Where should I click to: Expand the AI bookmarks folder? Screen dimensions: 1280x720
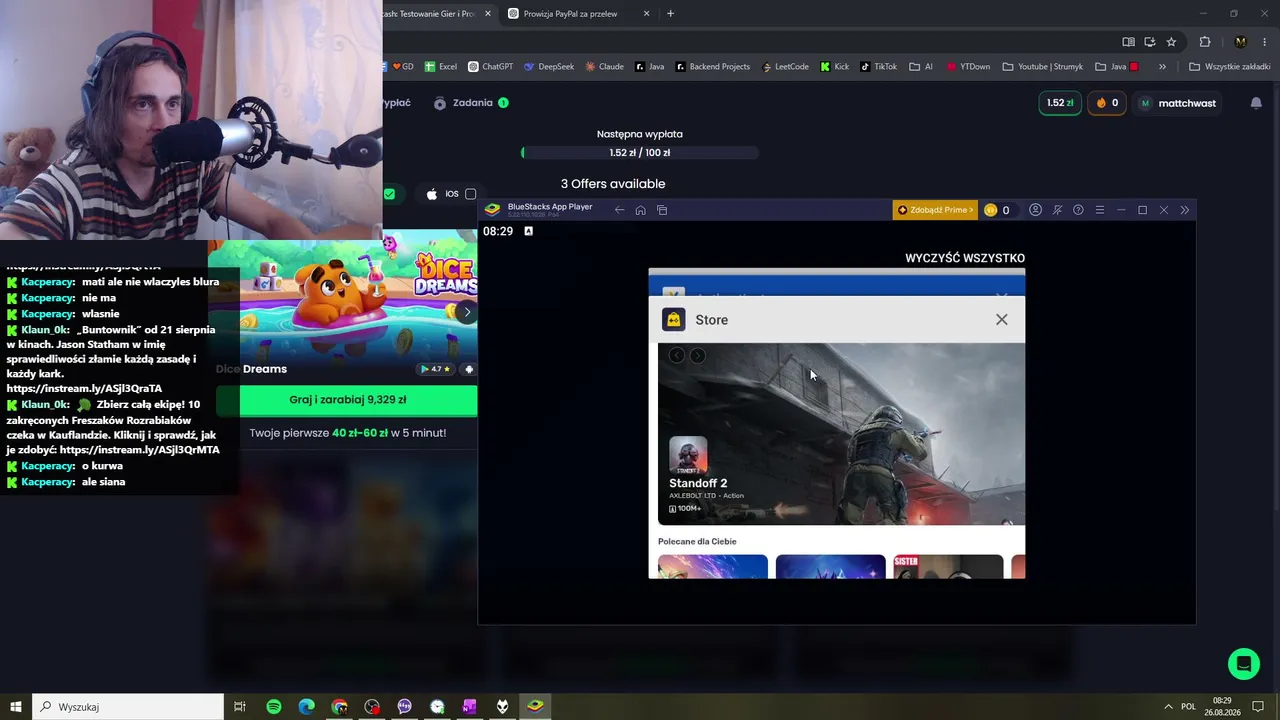pyautogui.click(x=921, y=67)
